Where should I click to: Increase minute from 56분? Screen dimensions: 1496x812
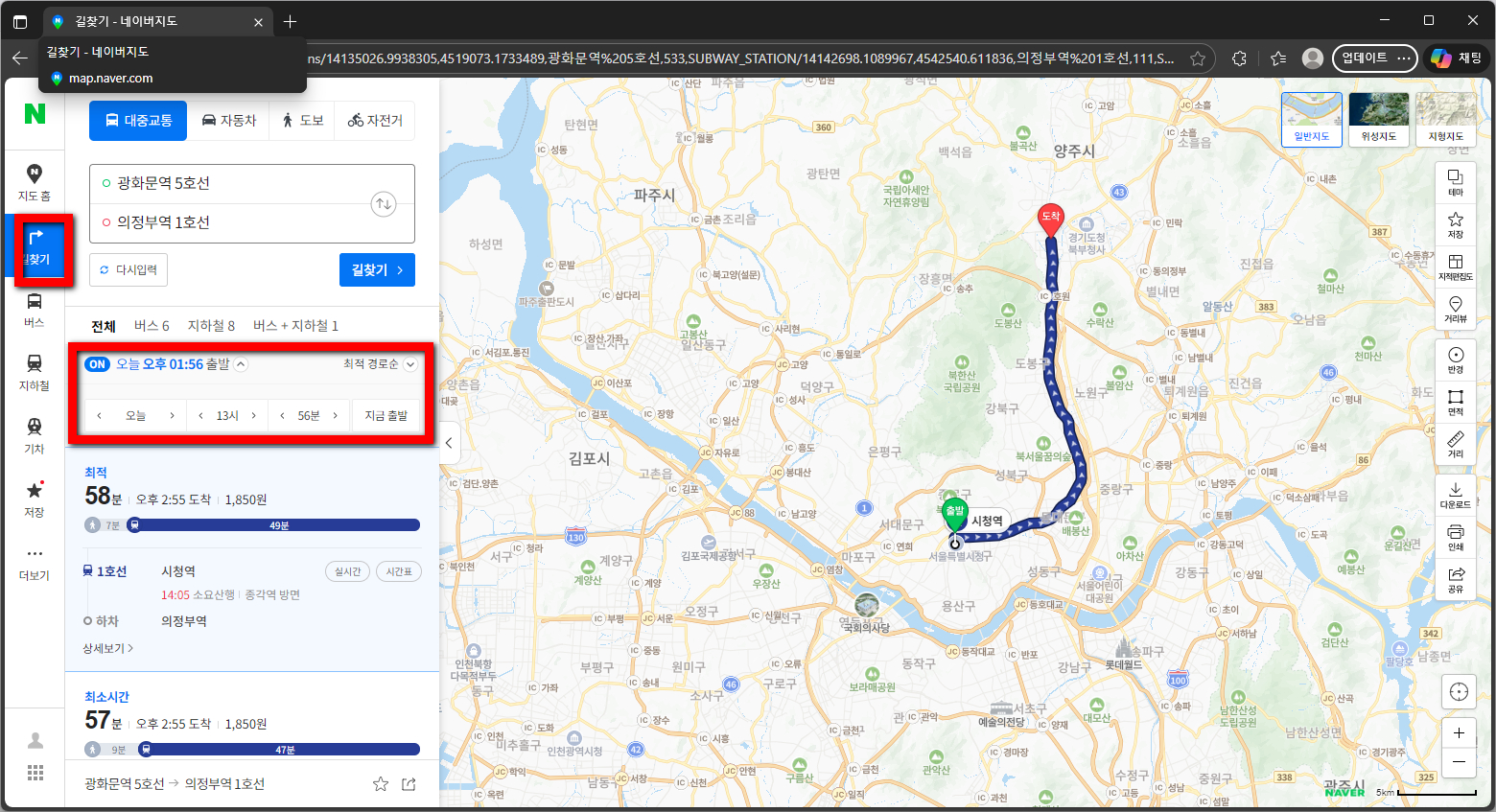pyautogui.click(x=335, y=416)
